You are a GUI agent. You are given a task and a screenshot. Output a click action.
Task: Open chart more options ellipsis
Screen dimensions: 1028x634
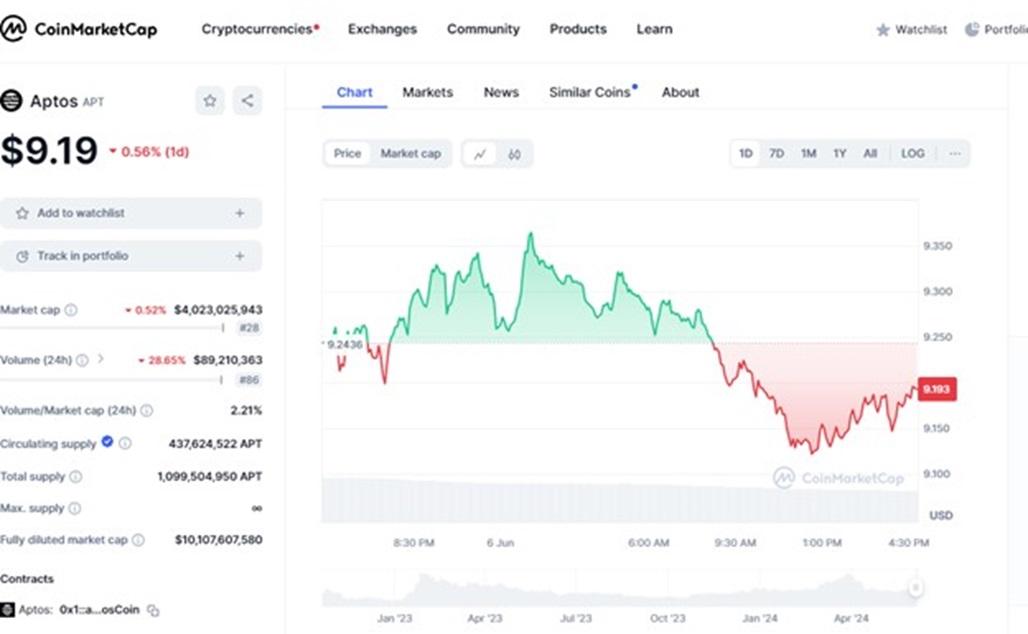click(955, 153)
